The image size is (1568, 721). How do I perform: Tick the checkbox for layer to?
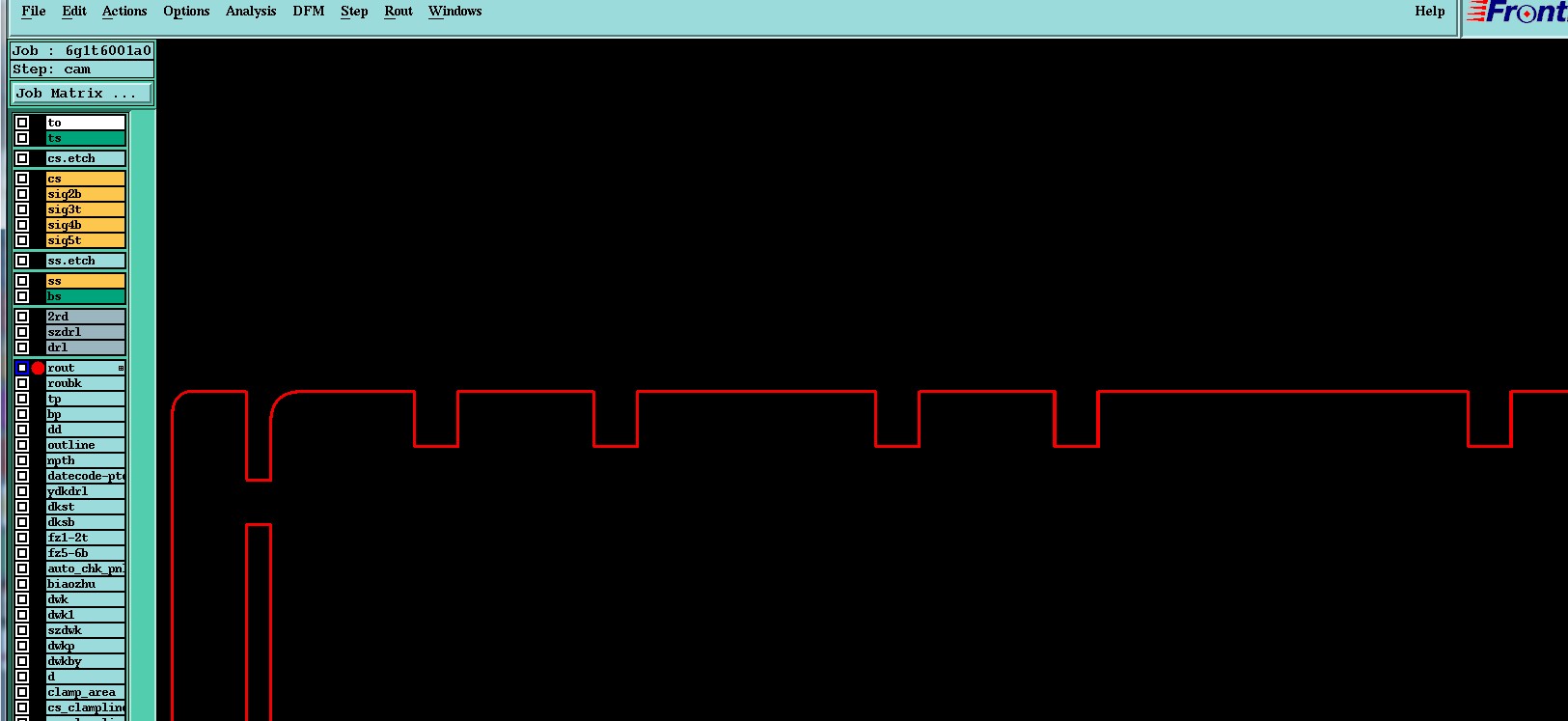(22, 123)
